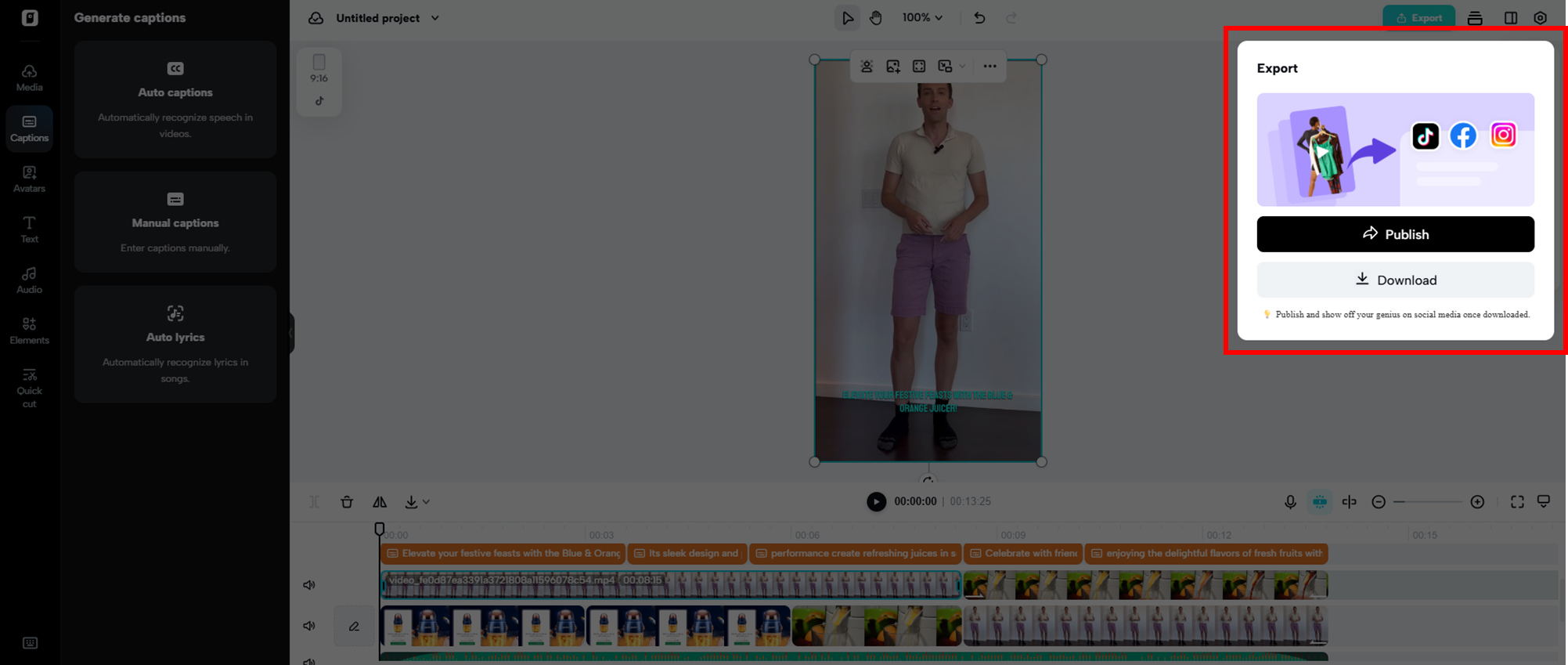Record a voiceover with the microphone icon

(1290, 502)
